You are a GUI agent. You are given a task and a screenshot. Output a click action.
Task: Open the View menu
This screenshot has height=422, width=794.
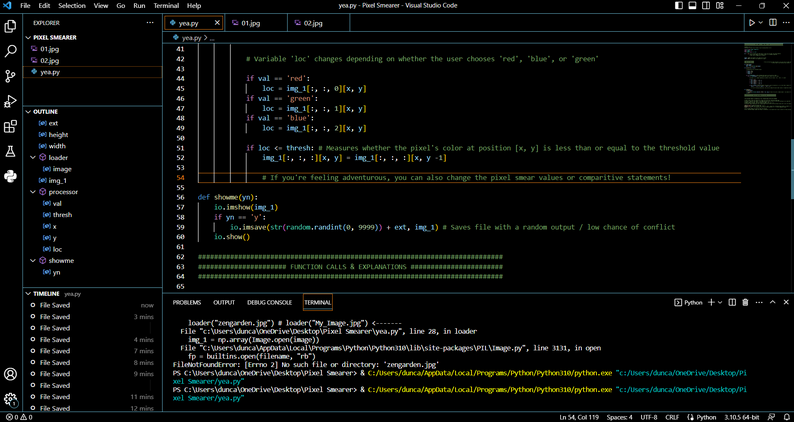tap(101, 6)
